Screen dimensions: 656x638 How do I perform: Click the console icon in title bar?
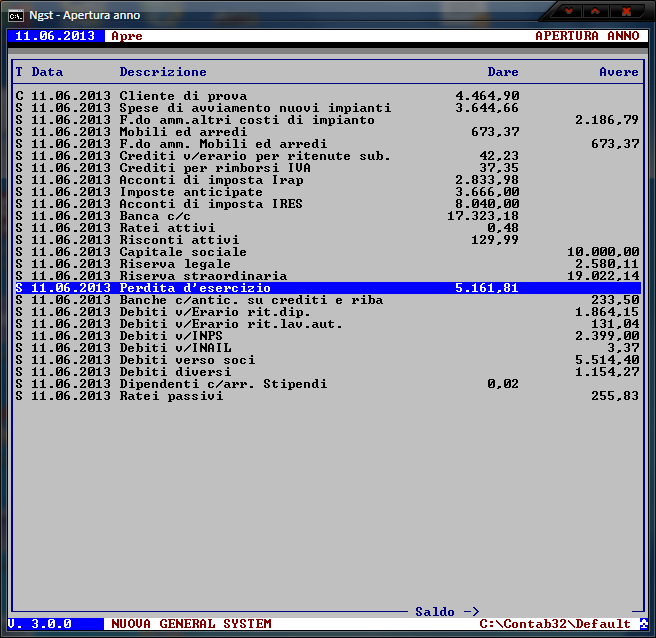point(16,15)
